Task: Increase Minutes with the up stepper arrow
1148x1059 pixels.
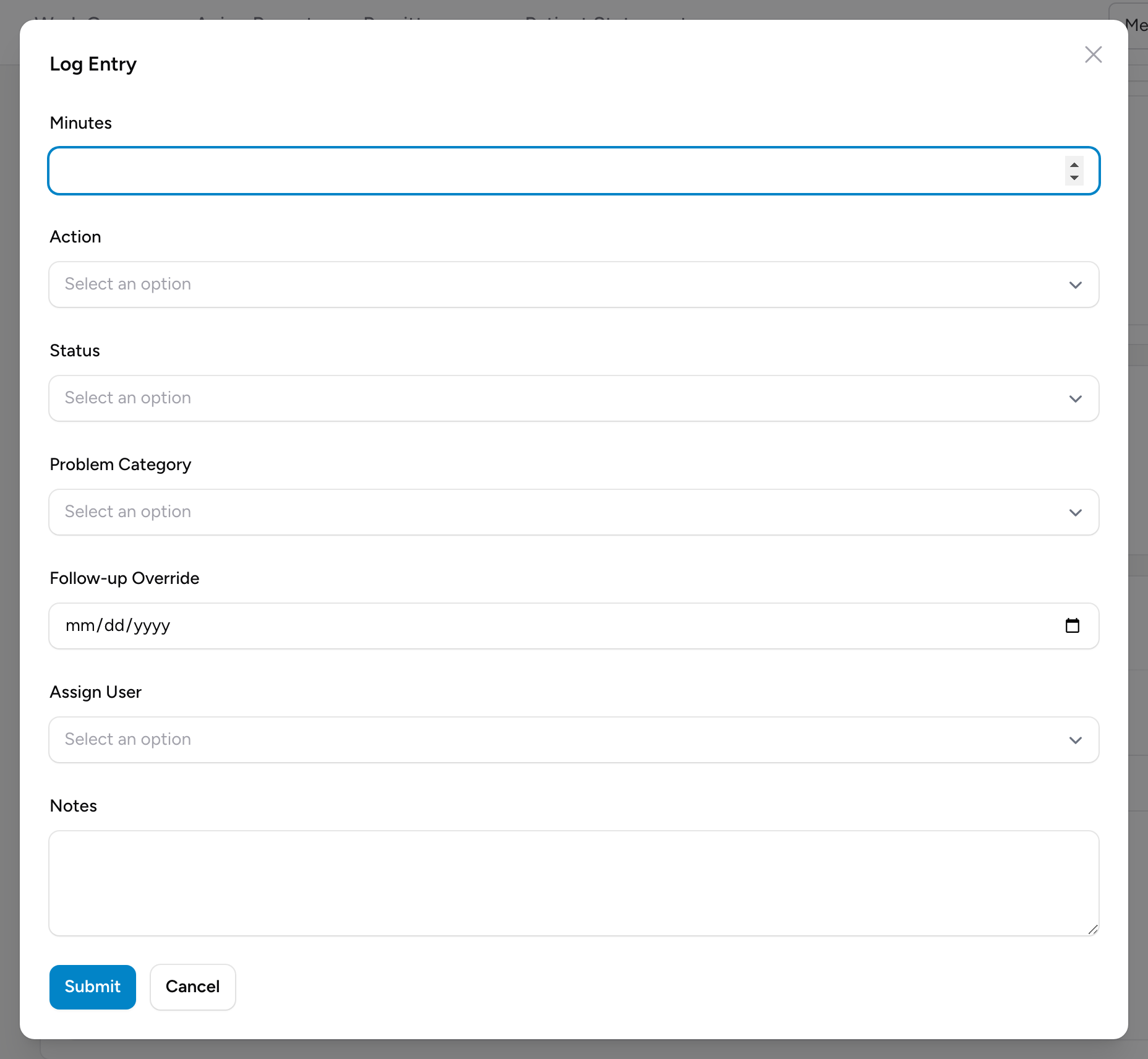Action: point(1074,165)
